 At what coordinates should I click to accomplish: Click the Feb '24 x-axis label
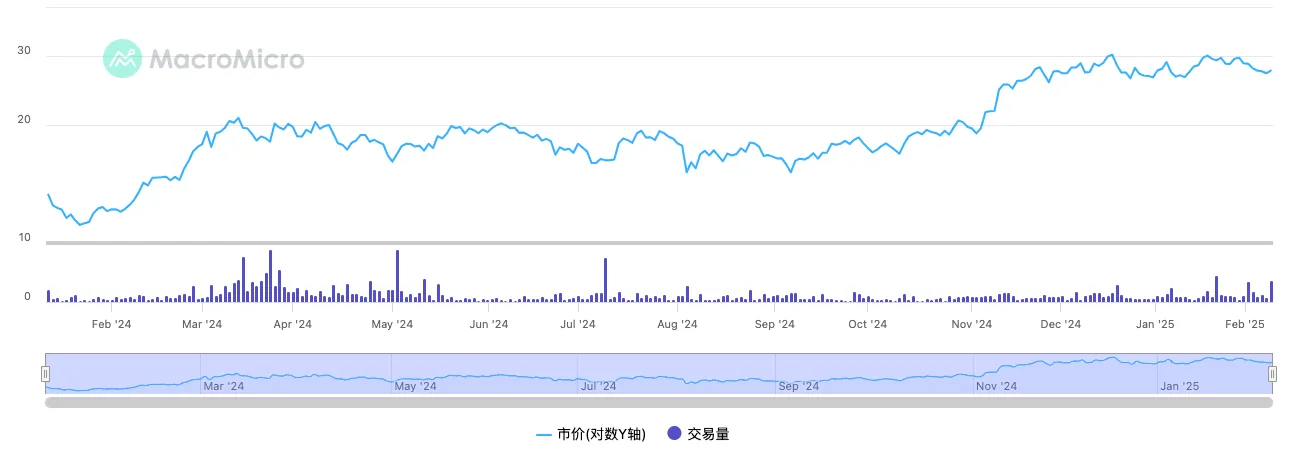111,324
